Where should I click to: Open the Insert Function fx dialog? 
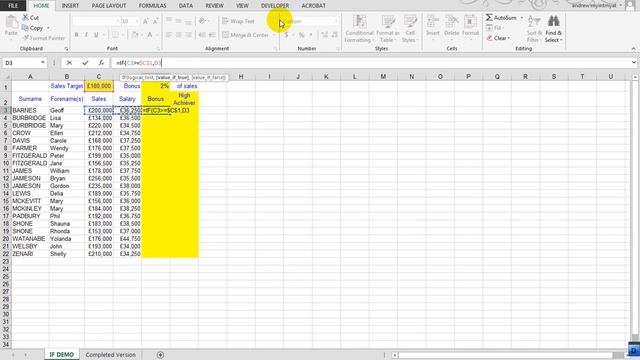tap(101, 63)
